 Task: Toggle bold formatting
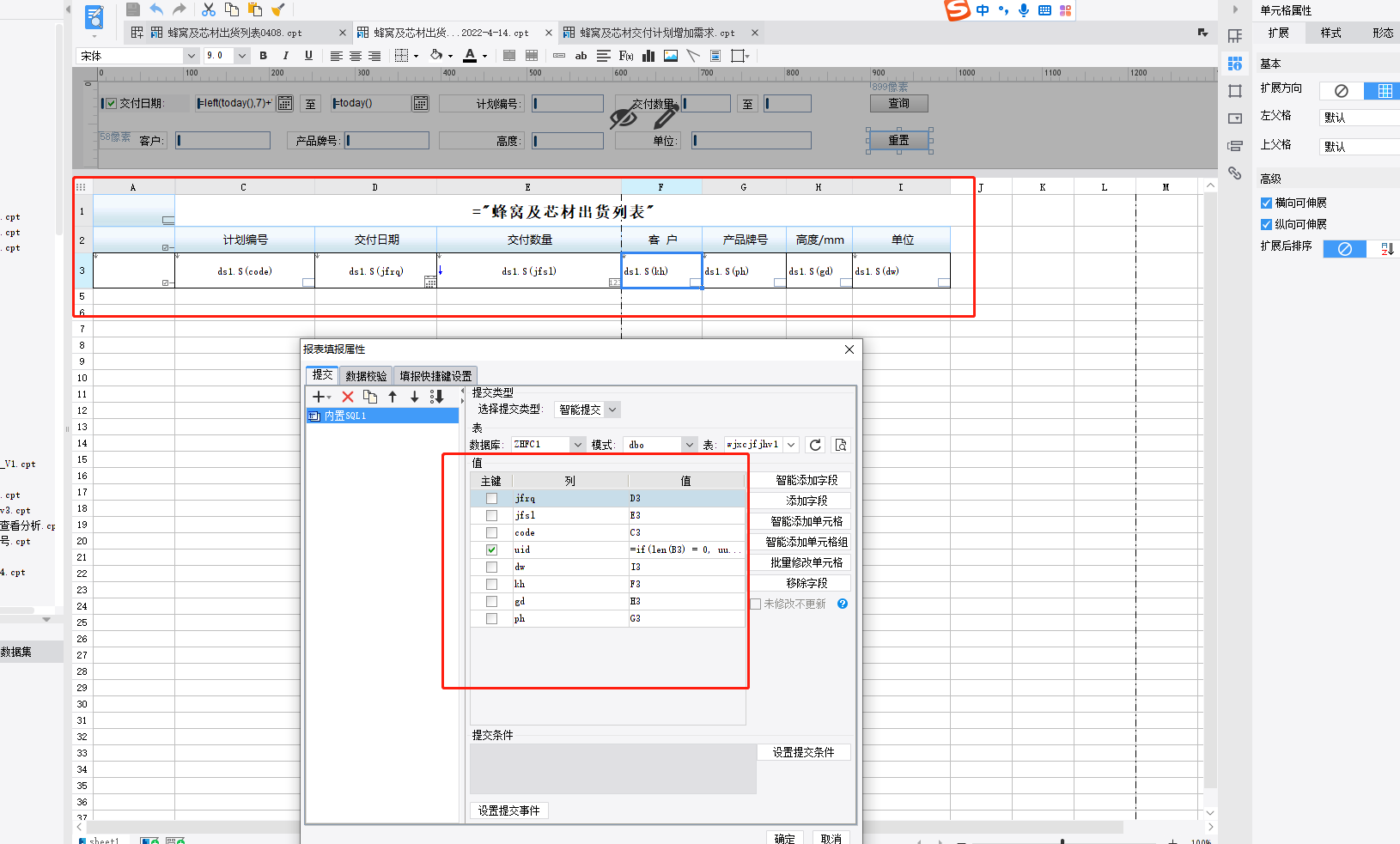coord(263,56)
